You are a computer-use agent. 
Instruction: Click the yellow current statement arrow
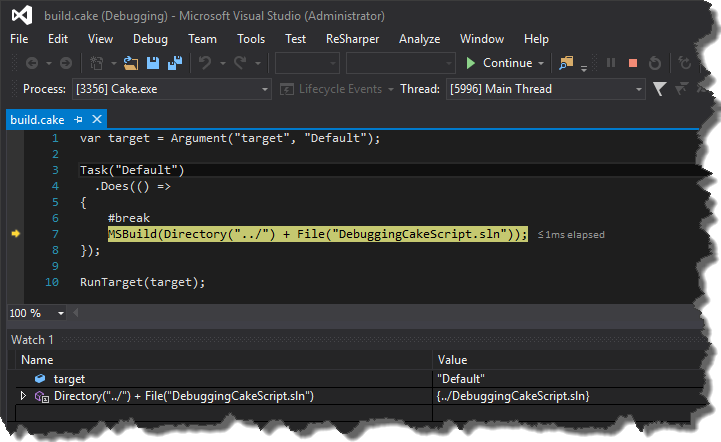pos(16,234)
